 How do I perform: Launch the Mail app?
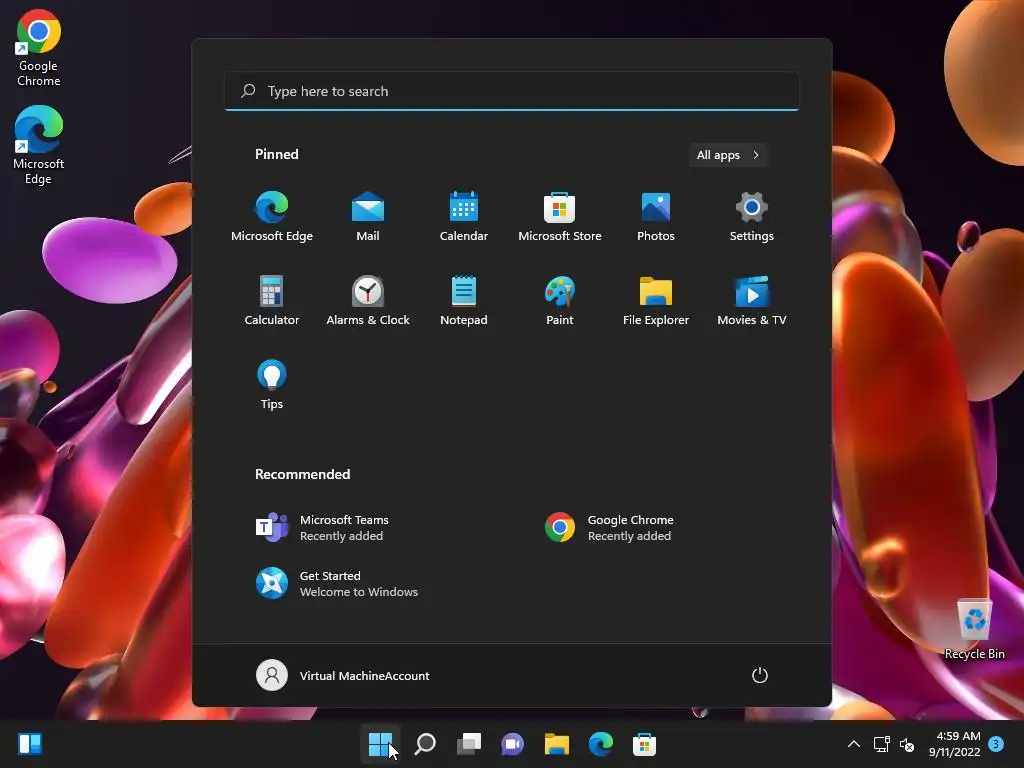click(x=368, y=217)
